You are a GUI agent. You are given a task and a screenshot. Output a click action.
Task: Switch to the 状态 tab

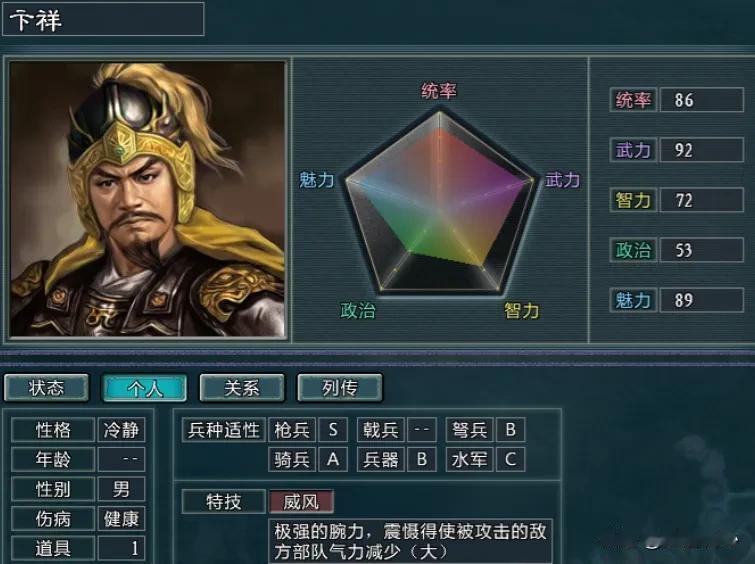(x=46, y=388)
